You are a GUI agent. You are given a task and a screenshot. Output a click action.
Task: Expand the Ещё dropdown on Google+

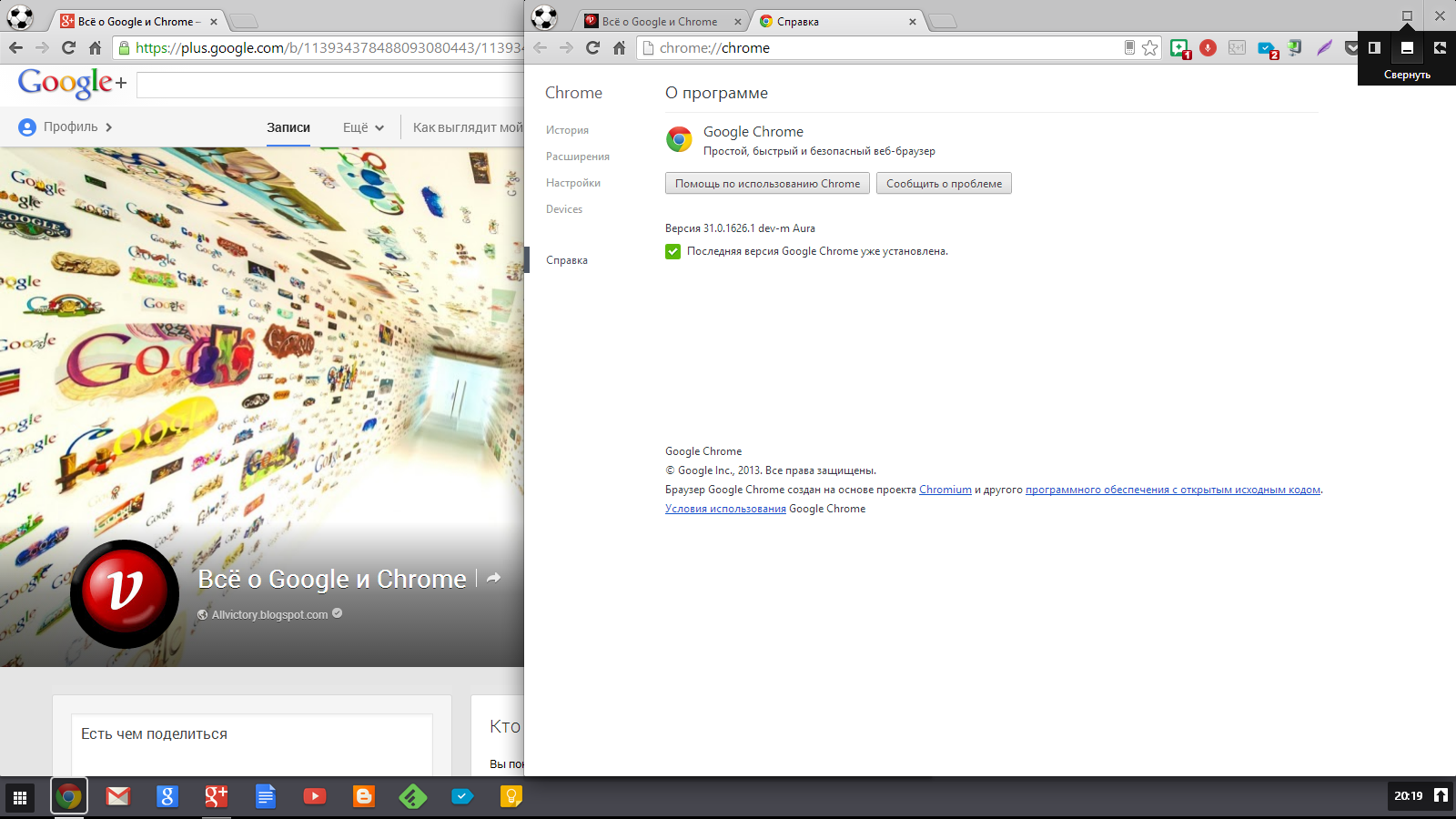coord(363,127)
